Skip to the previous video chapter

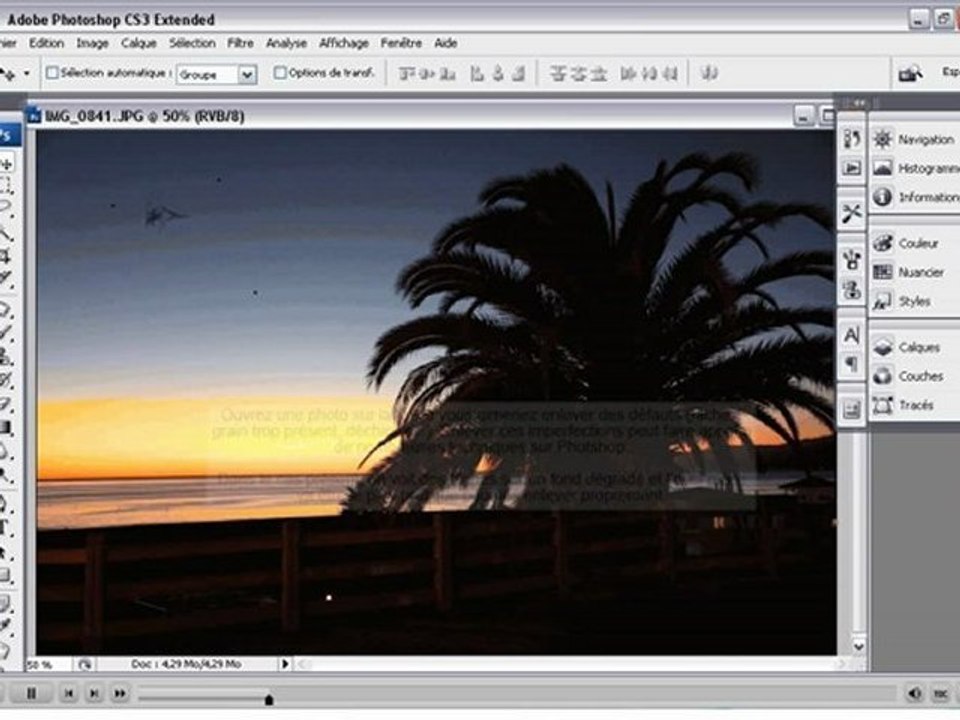pyautogui.click(x=69, y=693)
